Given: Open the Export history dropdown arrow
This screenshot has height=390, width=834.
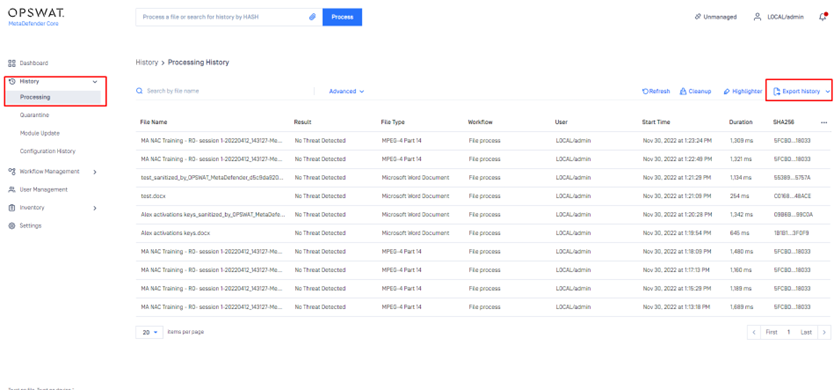Looking at the screenshot, I should [828, 92].
